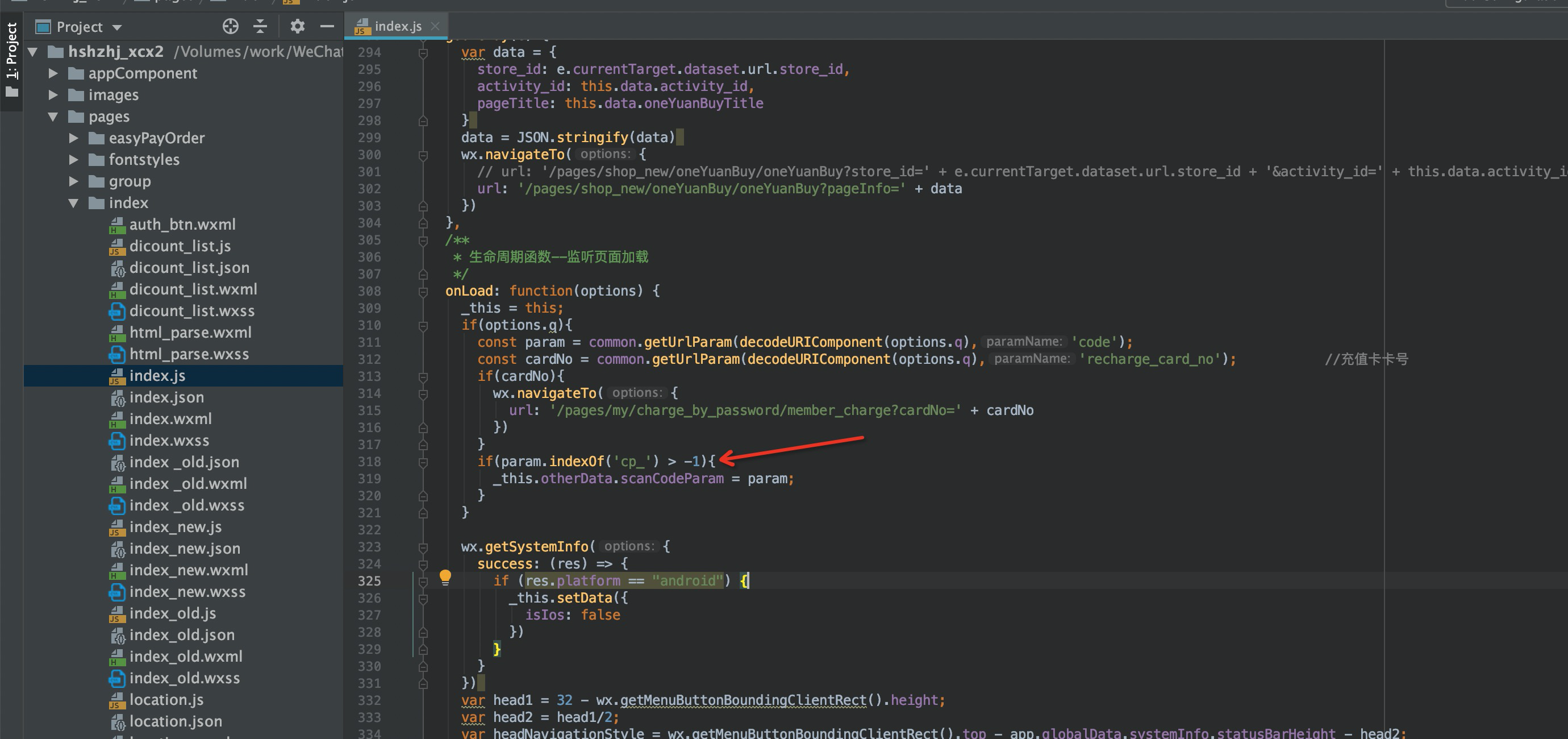Open the Project view dropdown
This screenshot has height=739, width=1568.
coord(117,27)
